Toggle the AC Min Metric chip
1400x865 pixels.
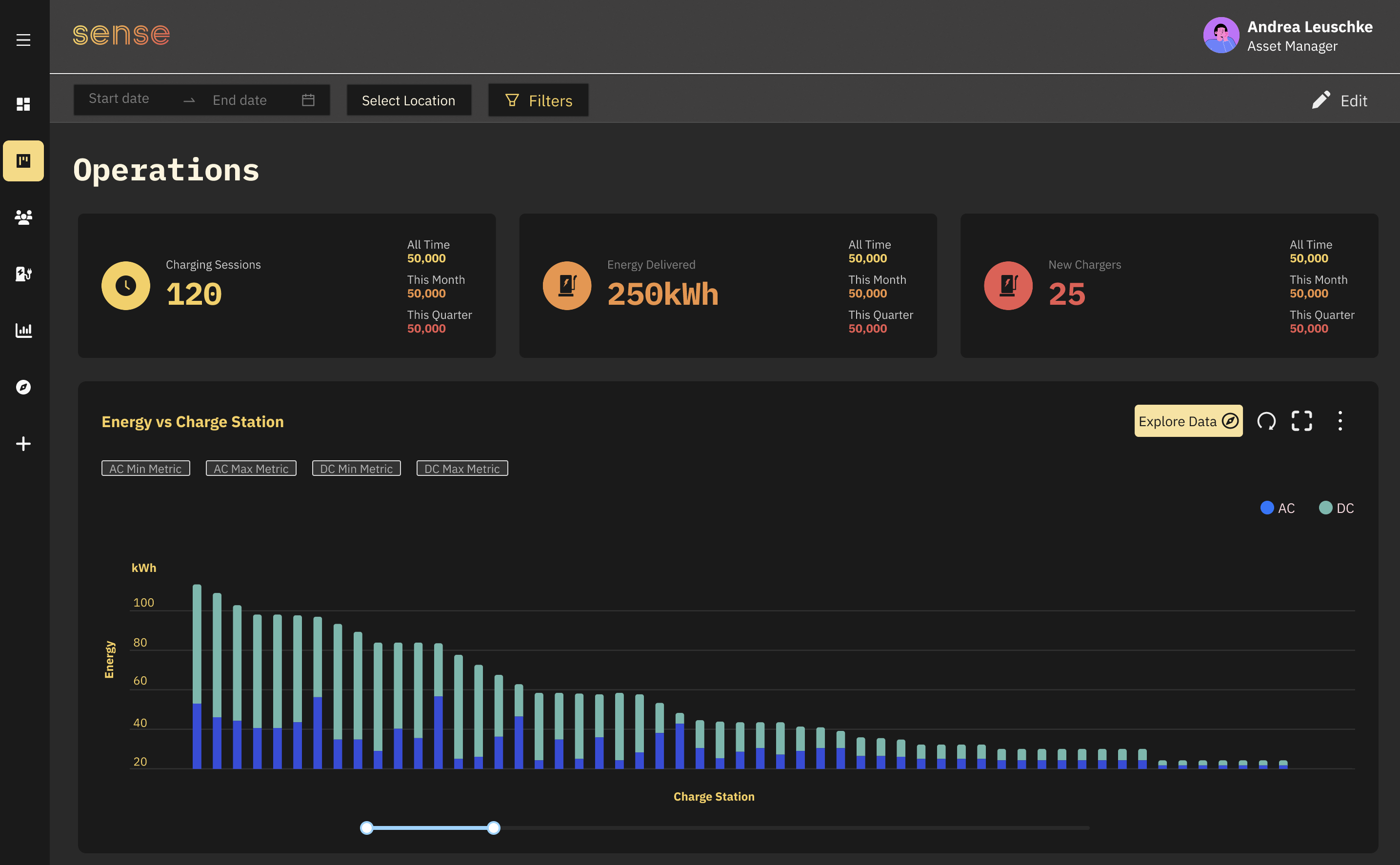tap(145, 469)
